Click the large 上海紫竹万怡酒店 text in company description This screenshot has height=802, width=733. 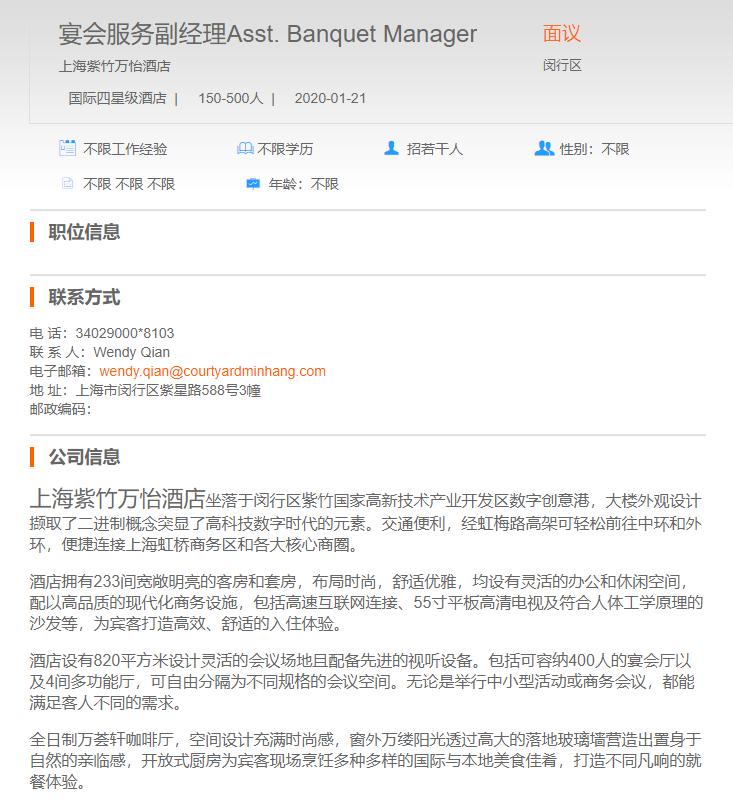point(118,499)
